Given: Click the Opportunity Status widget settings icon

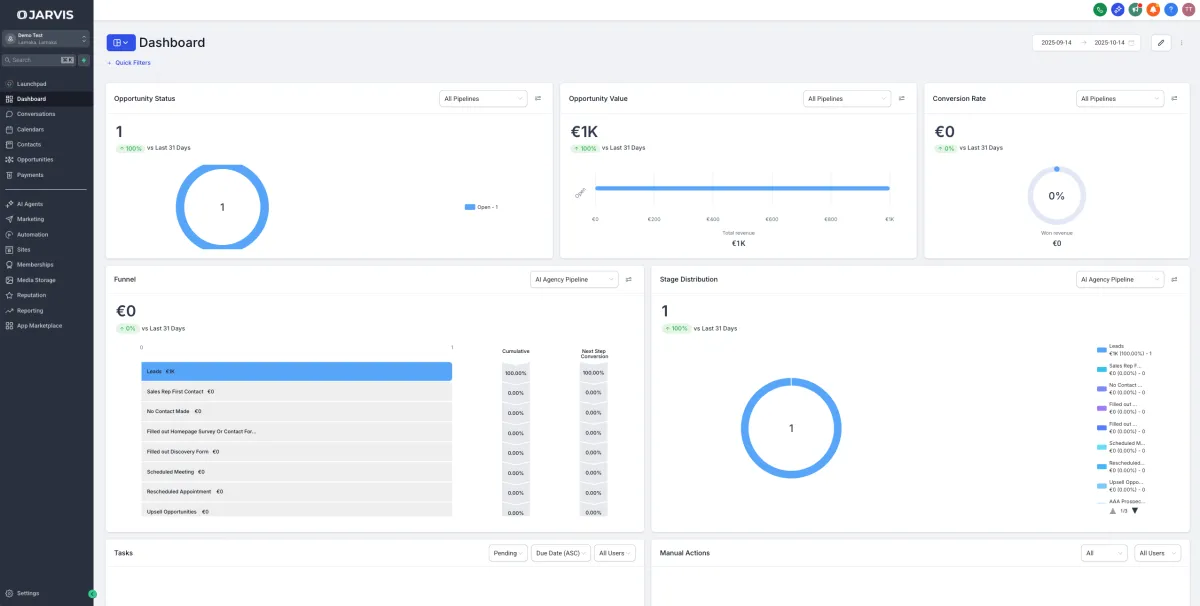Looking at the screenshot, I should [x=538, y=99].
